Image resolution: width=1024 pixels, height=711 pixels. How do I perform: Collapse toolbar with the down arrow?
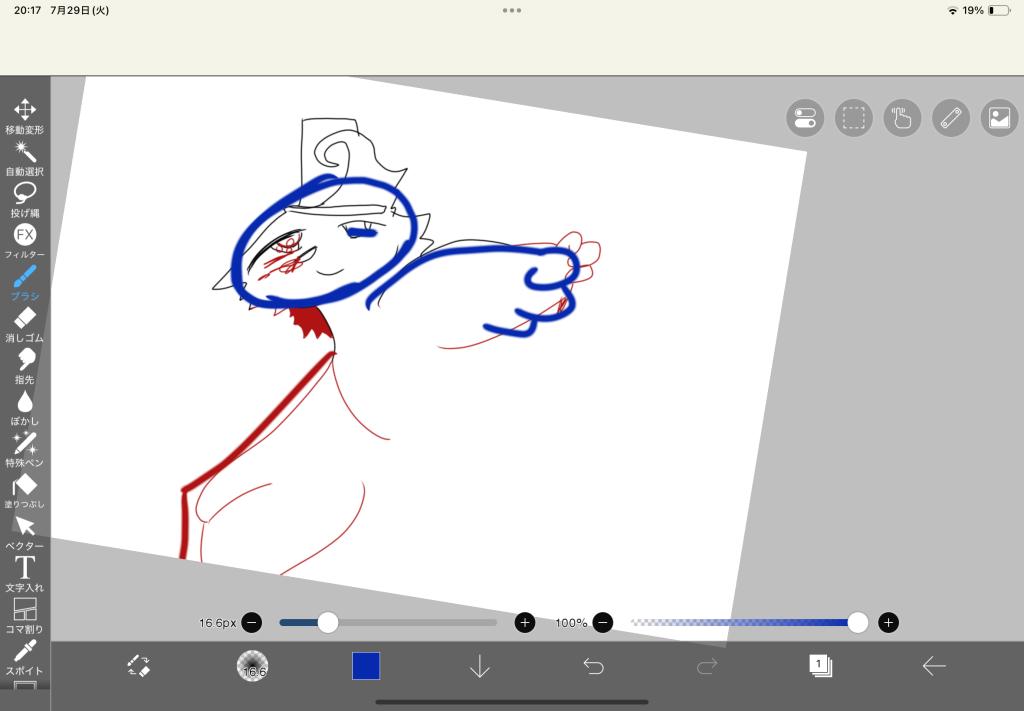(480, 666)
